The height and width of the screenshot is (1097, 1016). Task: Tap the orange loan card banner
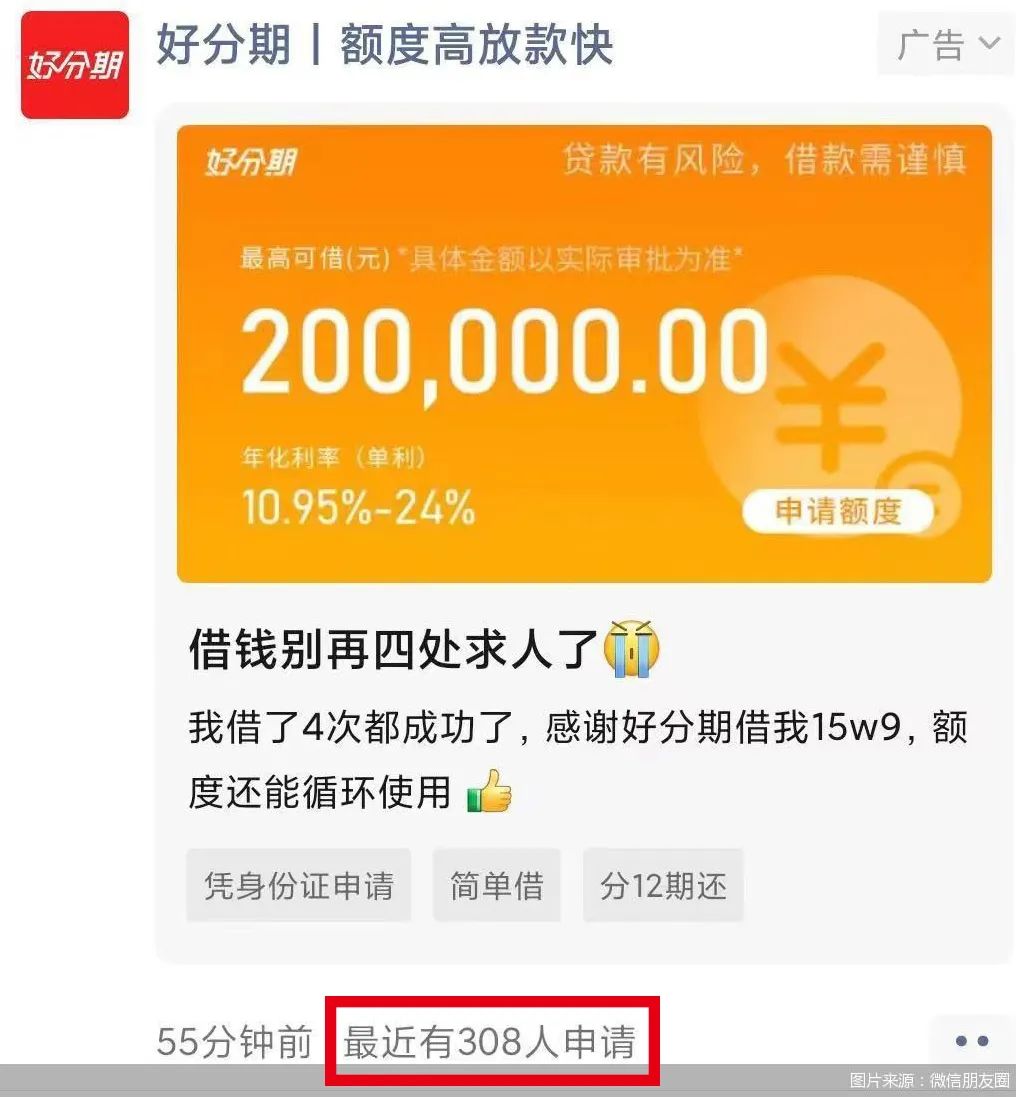point(584,354)
